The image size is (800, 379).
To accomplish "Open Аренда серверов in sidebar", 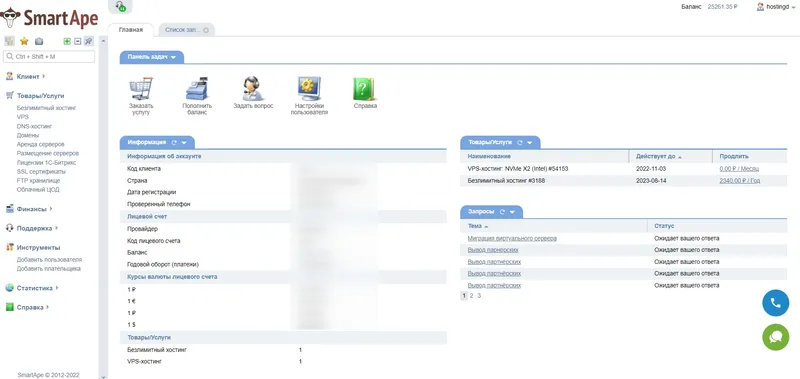I will point(40,144).
